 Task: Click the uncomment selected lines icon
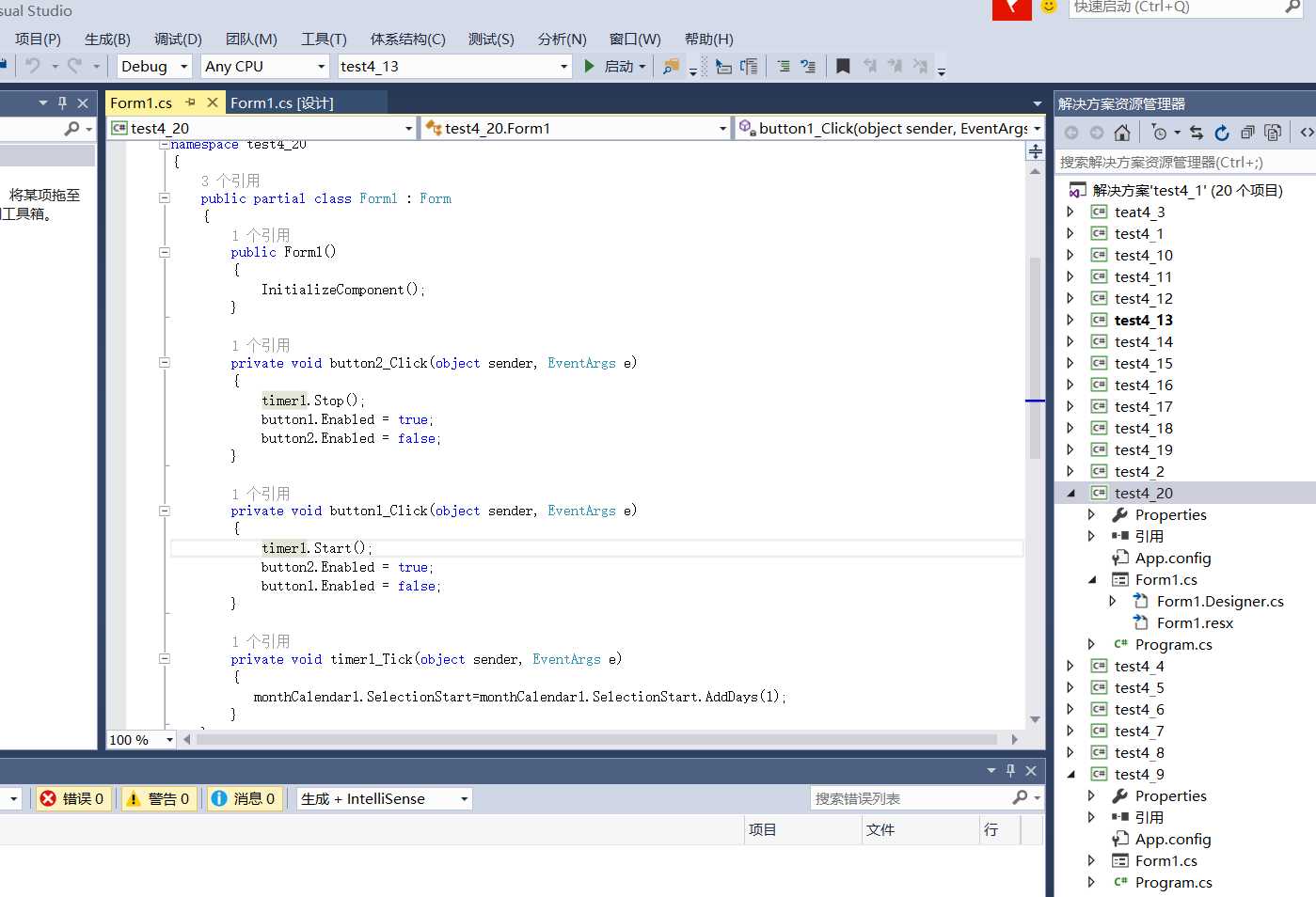[808, 66]
